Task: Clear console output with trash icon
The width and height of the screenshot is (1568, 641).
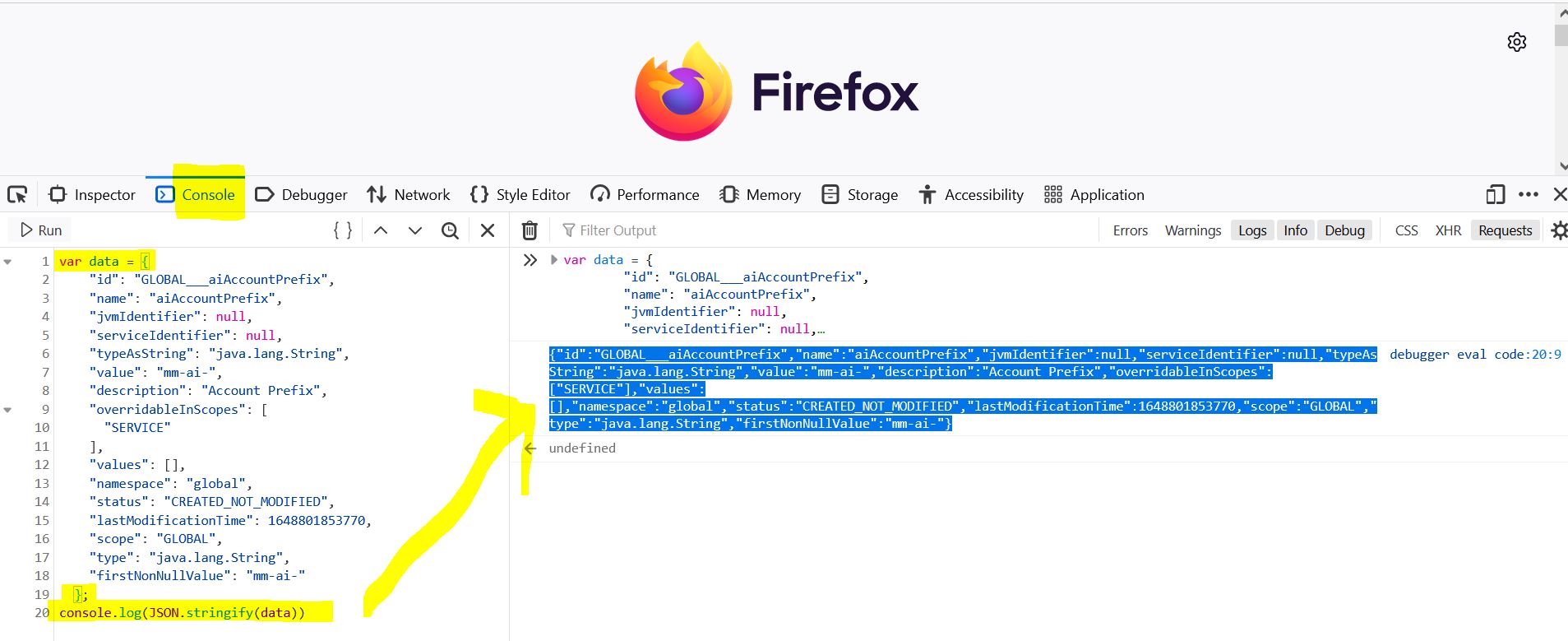Action: pyautogui.click(x=530, y=230)
